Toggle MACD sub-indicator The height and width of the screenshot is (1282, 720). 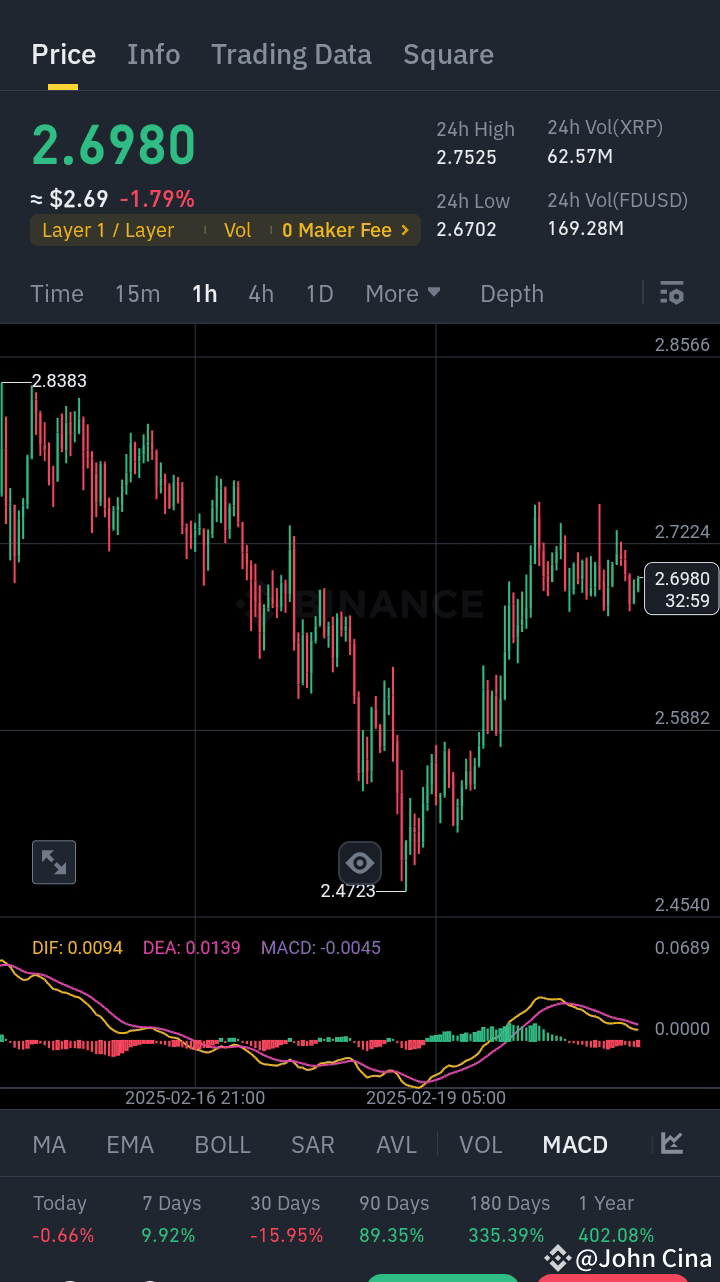tap(575, 1144)
